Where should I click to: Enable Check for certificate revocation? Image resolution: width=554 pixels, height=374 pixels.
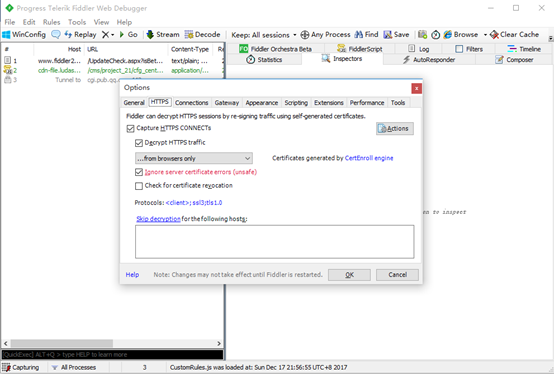pyautogui.click(x=139, y=186)
